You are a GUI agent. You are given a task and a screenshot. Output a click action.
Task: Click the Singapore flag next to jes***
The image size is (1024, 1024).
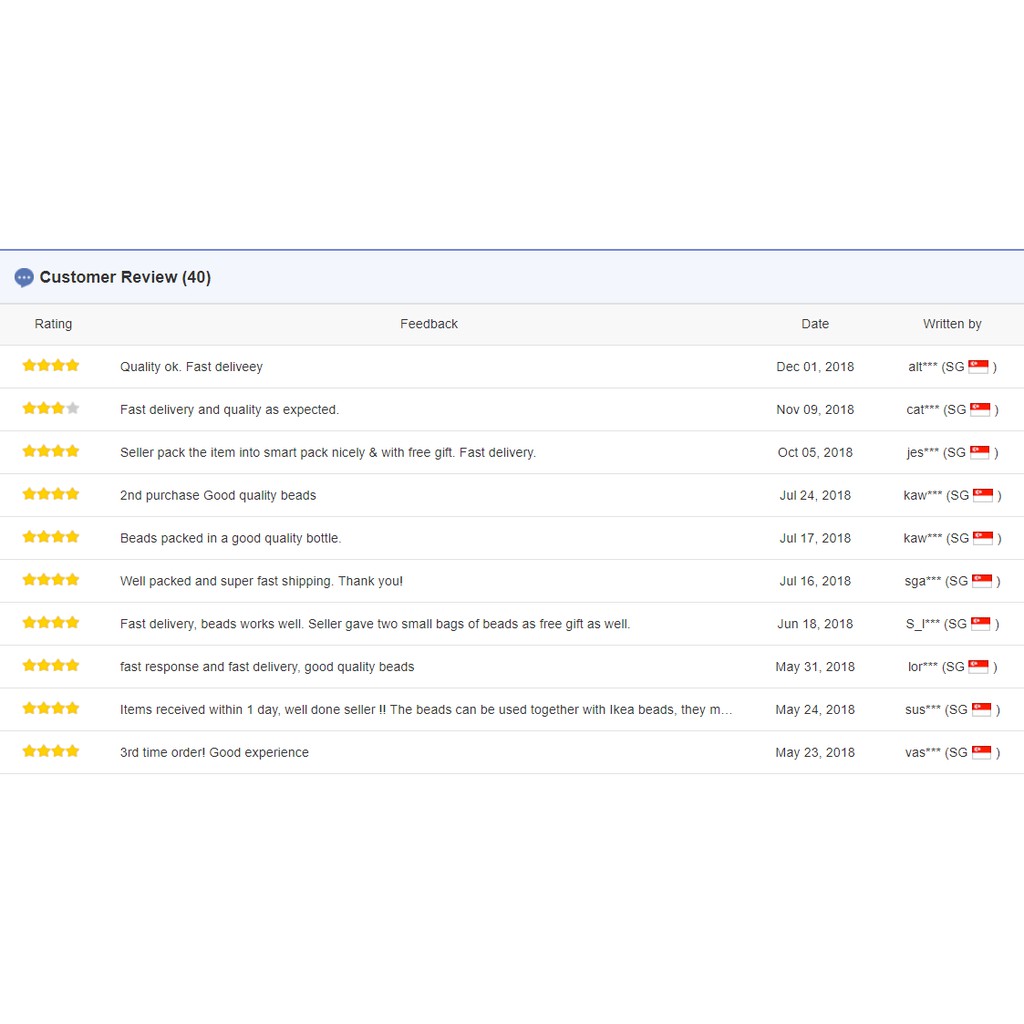[x=979, y=452]
